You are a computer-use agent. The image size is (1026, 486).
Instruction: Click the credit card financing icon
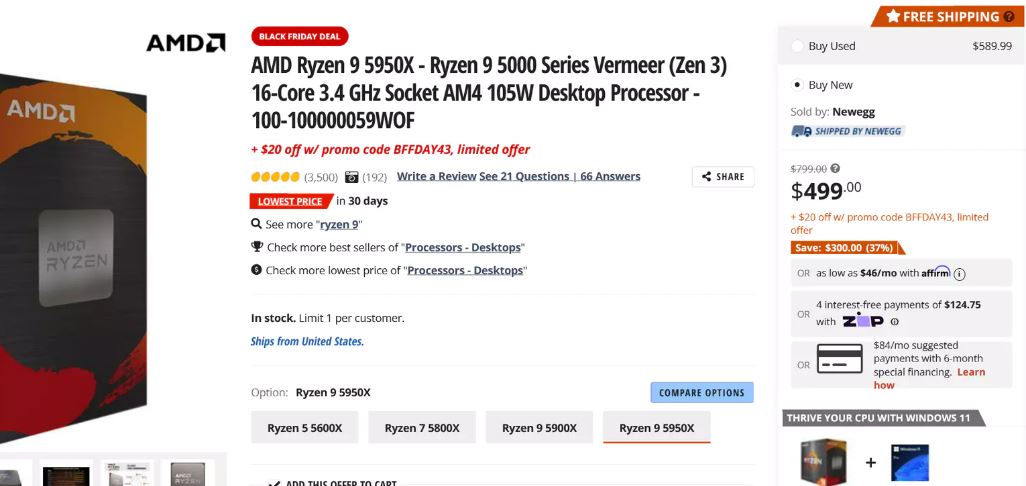point(840,358)
